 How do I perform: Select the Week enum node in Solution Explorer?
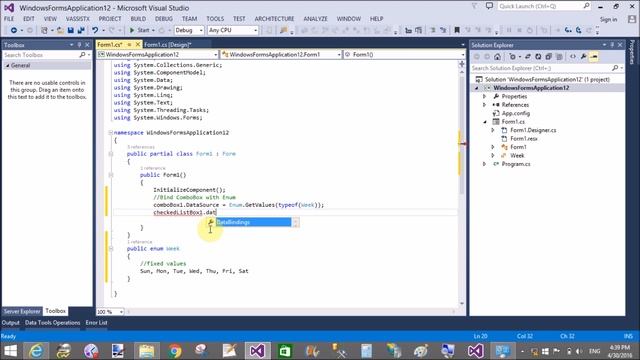tap(517, 156)
